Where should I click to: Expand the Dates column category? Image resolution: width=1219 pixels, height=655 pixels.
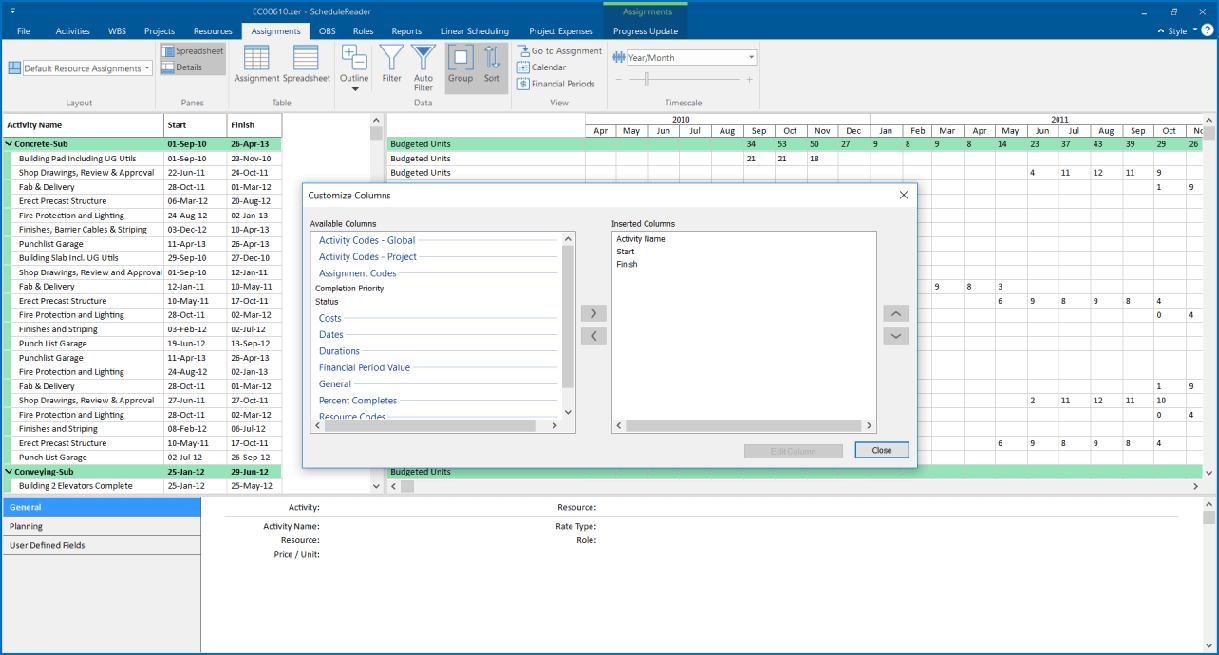(x=331, y=335)
